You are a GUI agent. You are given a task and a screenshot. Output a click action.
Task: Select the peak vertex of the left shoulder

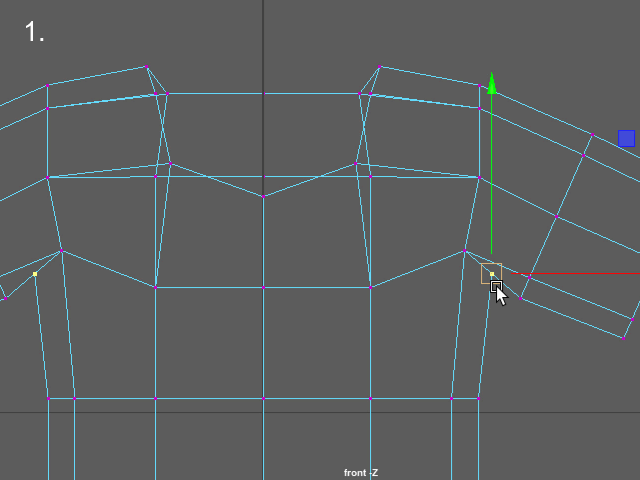(x=147, y=68)
